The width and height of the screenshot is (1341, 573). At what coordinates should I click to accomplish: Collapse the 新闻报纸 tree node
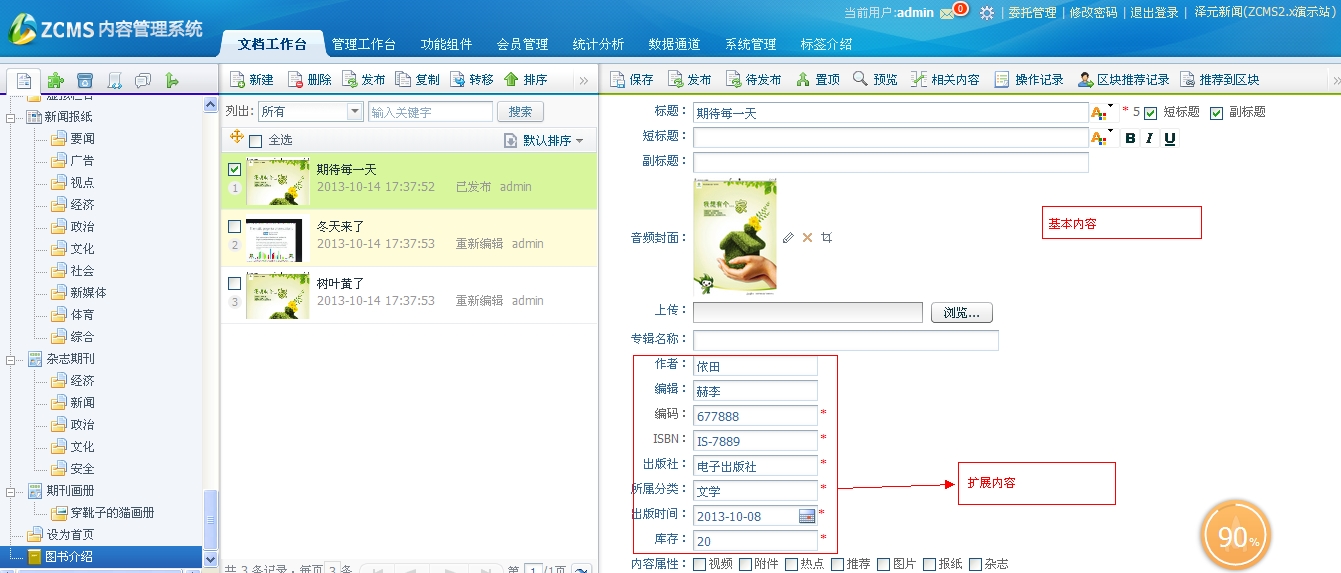(x=12, y=117)
